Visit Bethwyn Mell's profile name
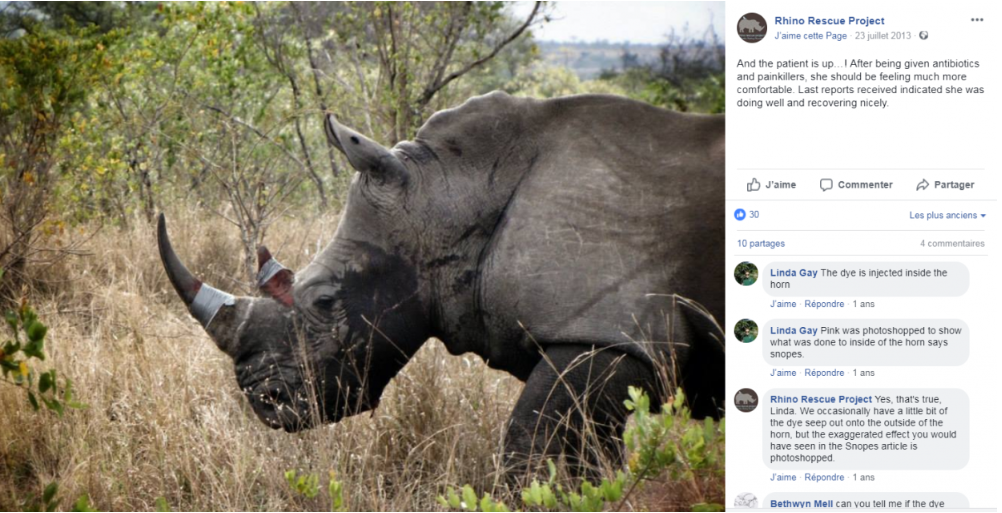1002x513 pixels. click(801, 503)
